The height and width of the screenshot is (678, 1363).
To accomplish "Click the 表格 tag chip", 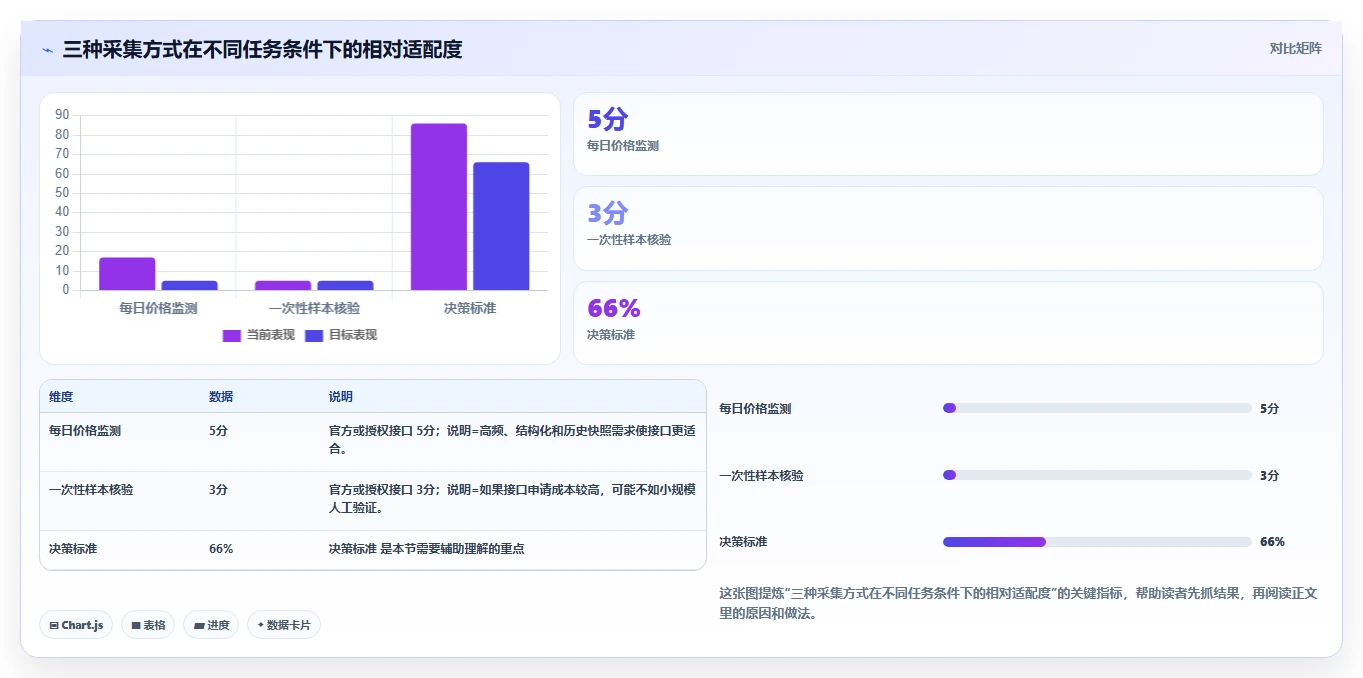I will (x=148, y=625).
